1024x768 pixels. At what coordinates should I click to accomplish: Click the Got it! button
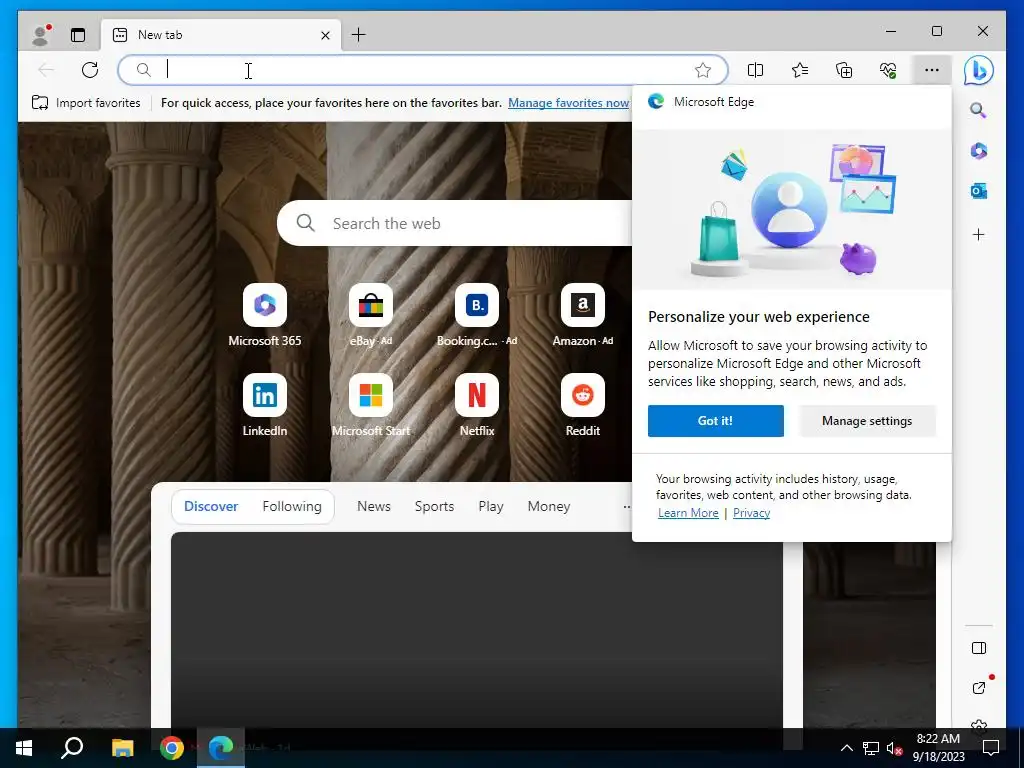[716, 421]
